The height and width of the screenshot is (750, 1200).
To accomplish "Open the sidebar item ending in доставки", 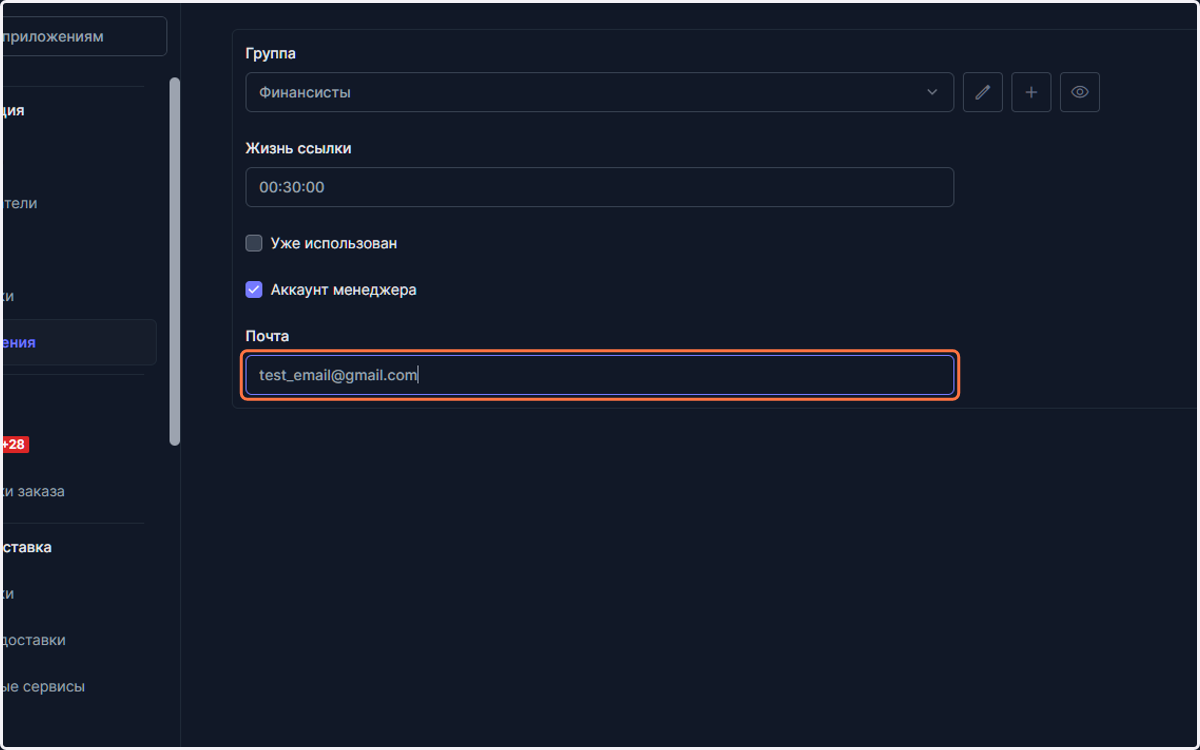I will [x=33, y=640].
